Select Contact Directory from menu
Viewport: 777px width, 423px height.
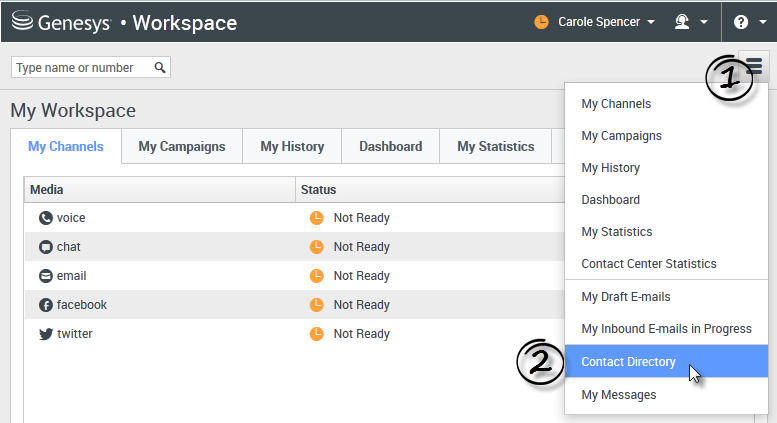pos(628,362)
